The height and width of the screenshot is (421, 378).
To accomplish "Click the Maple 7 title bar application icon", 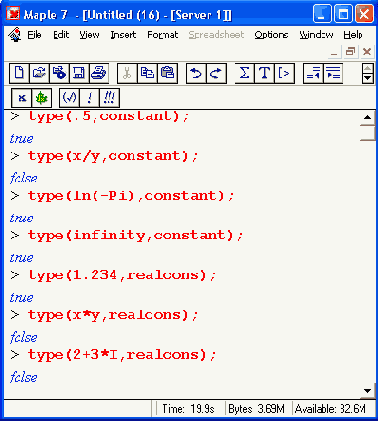I will [x=13, y=14].
